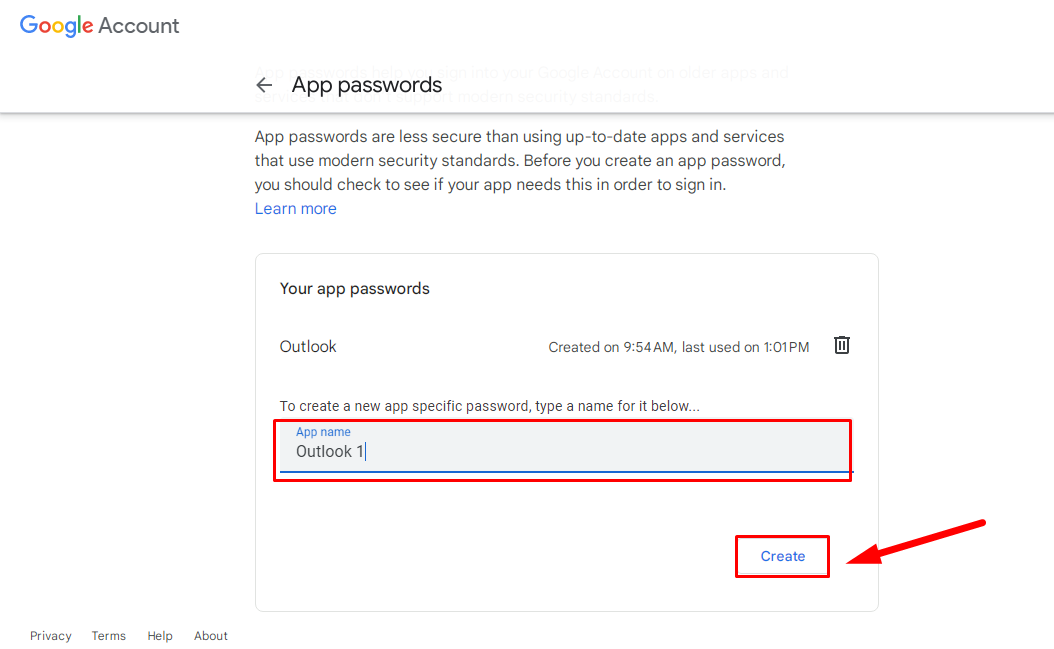Open the Privacy page
This screenshot has height=649, width=1054.
(x=50, y=635)
